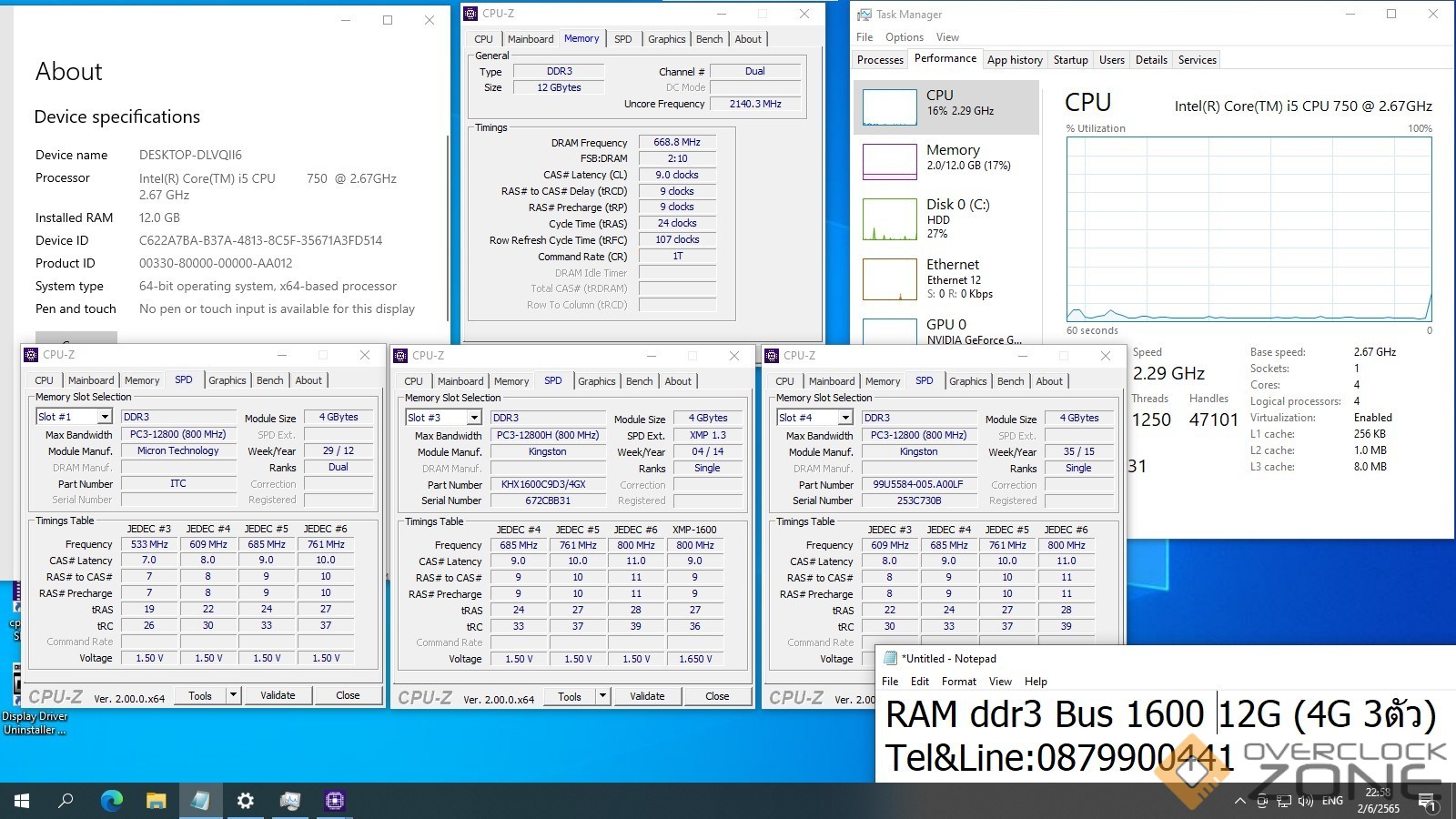Open Notepad's Format menu
1456x819 pixels.
pyautogui.click(x=958, y=682)
